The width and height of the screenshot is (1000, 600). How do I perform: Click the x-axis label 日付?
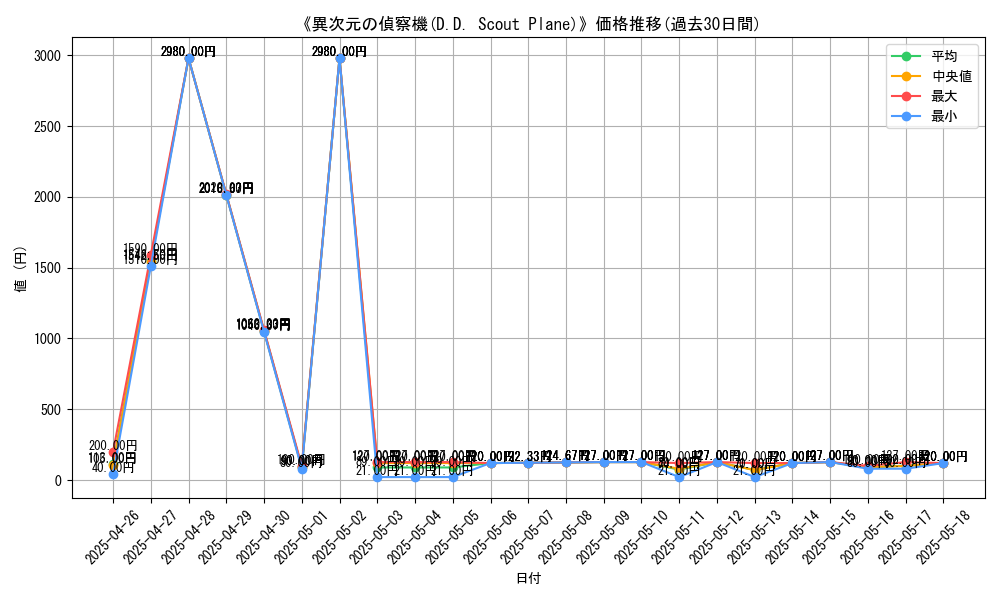(x=528, y=578)
